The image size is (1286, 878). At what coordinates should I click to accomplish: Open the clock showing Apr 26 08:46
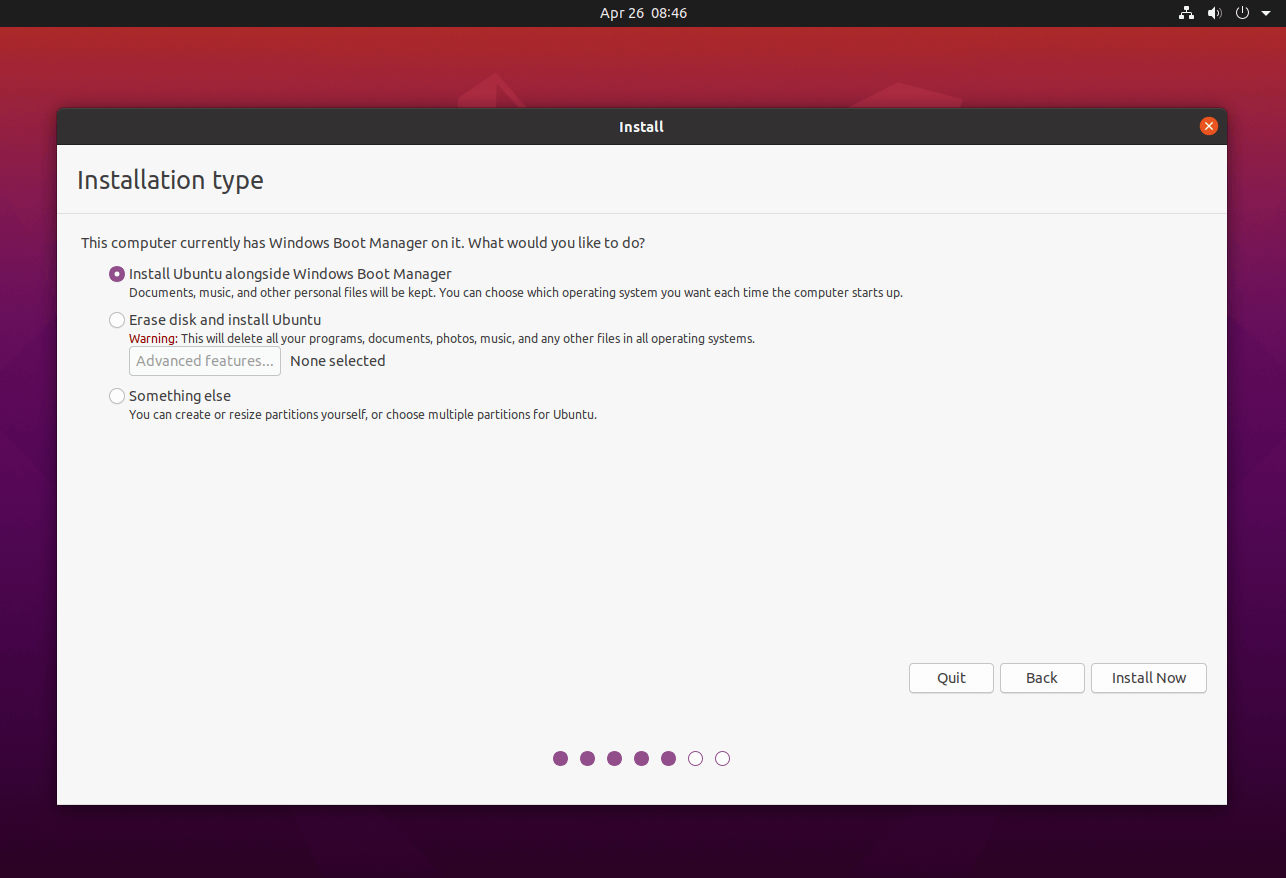coord(643,13)
